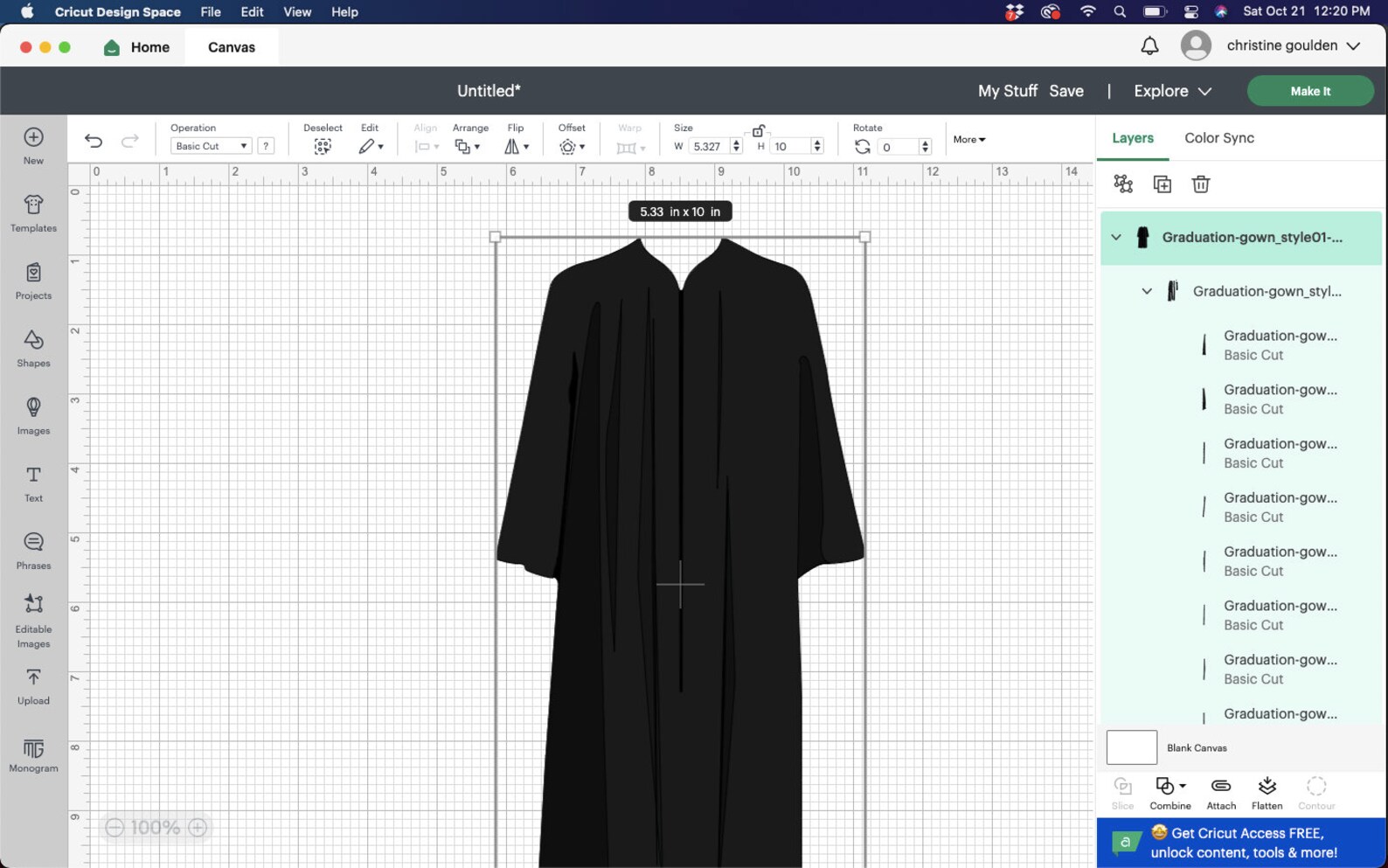Image resolution: width=1388 pixels, height=868 pixels.
Task: Open the Combine options dropdown
Action: tap(1170, 794)
